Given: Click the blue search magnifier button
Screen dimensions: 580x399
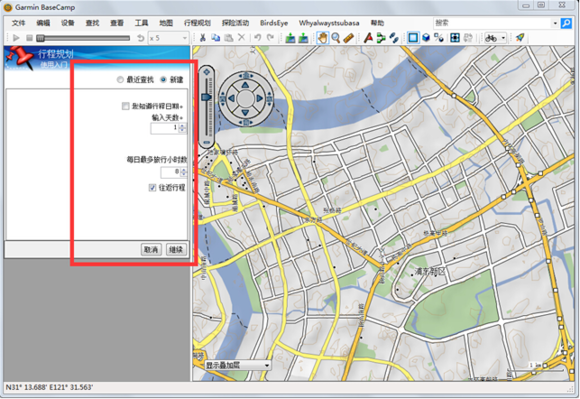Looking at the screenshot, I should pos(566,23).
